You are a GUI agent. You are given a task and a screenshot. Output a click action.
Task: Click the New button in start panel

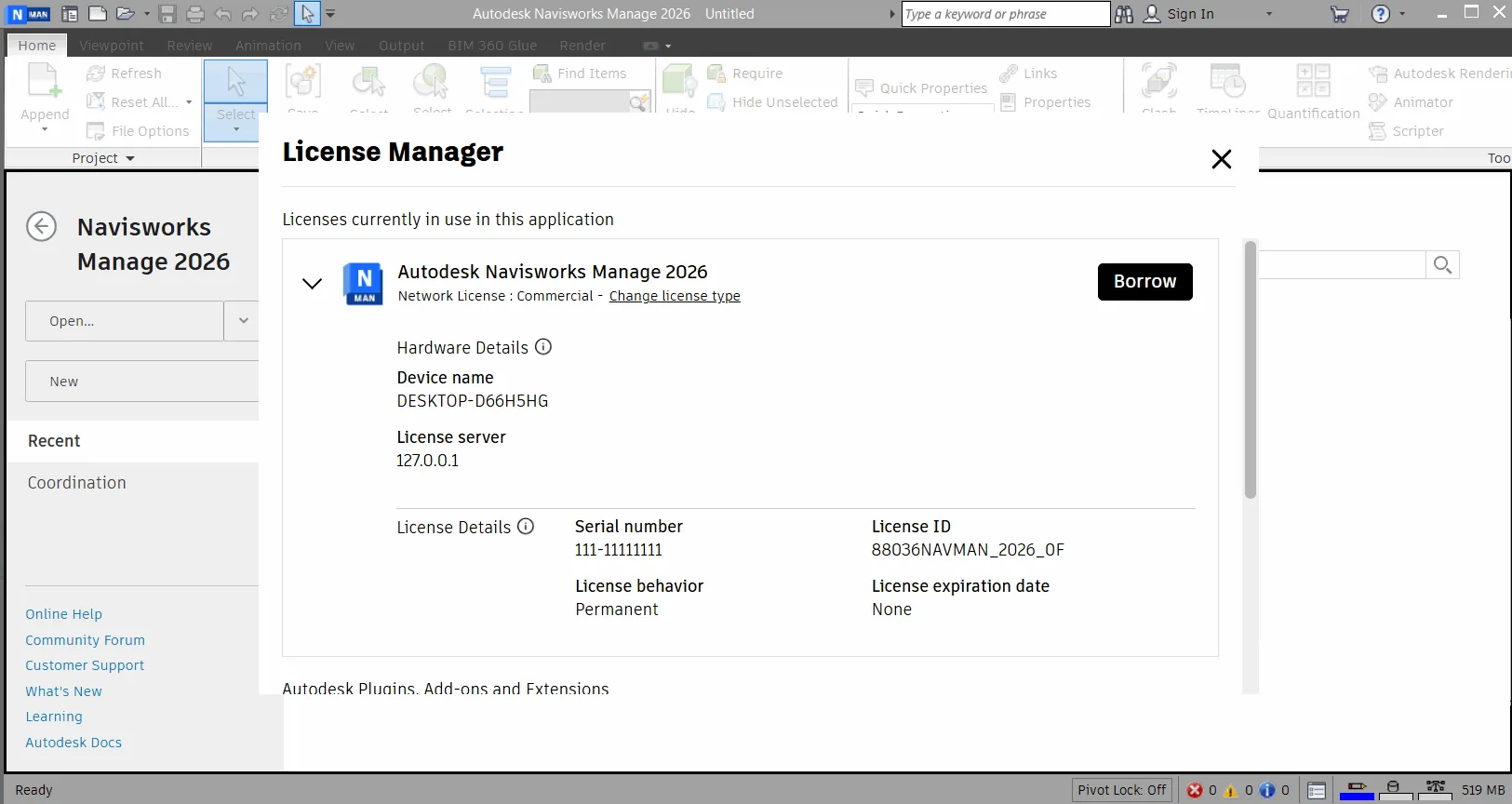pyautogui.click(x=142, y=382)
